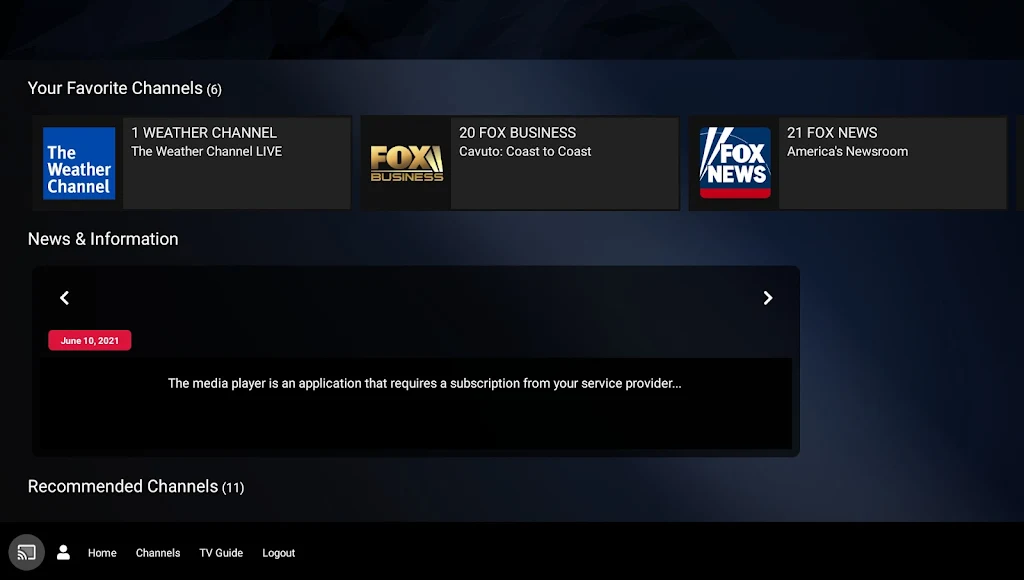
Task: Select 'Cavuto: Coast to Coast' program text
Action: tap(525, 152)
